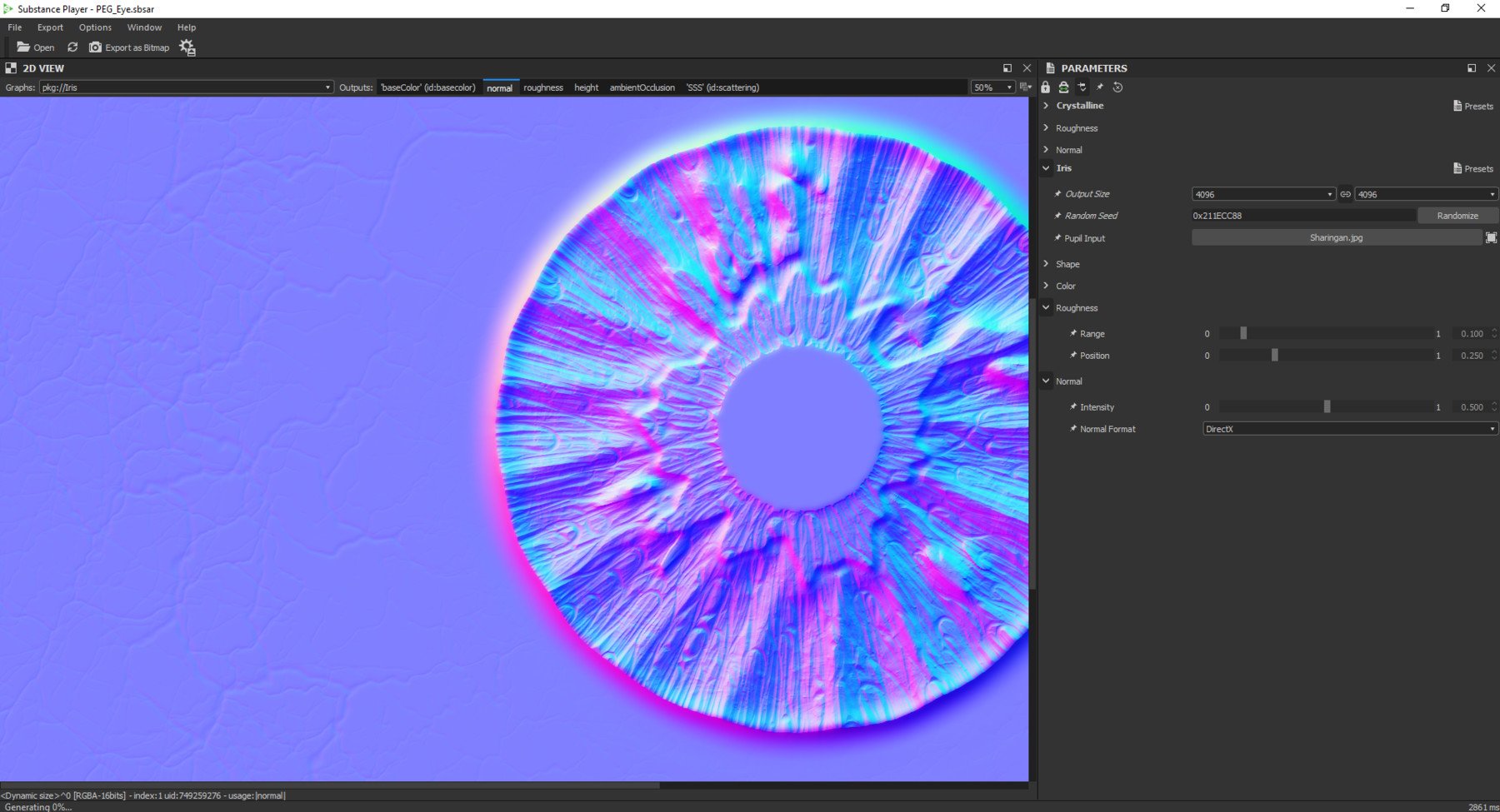Open the Graphs pkg://Iris dropdown

186,87
